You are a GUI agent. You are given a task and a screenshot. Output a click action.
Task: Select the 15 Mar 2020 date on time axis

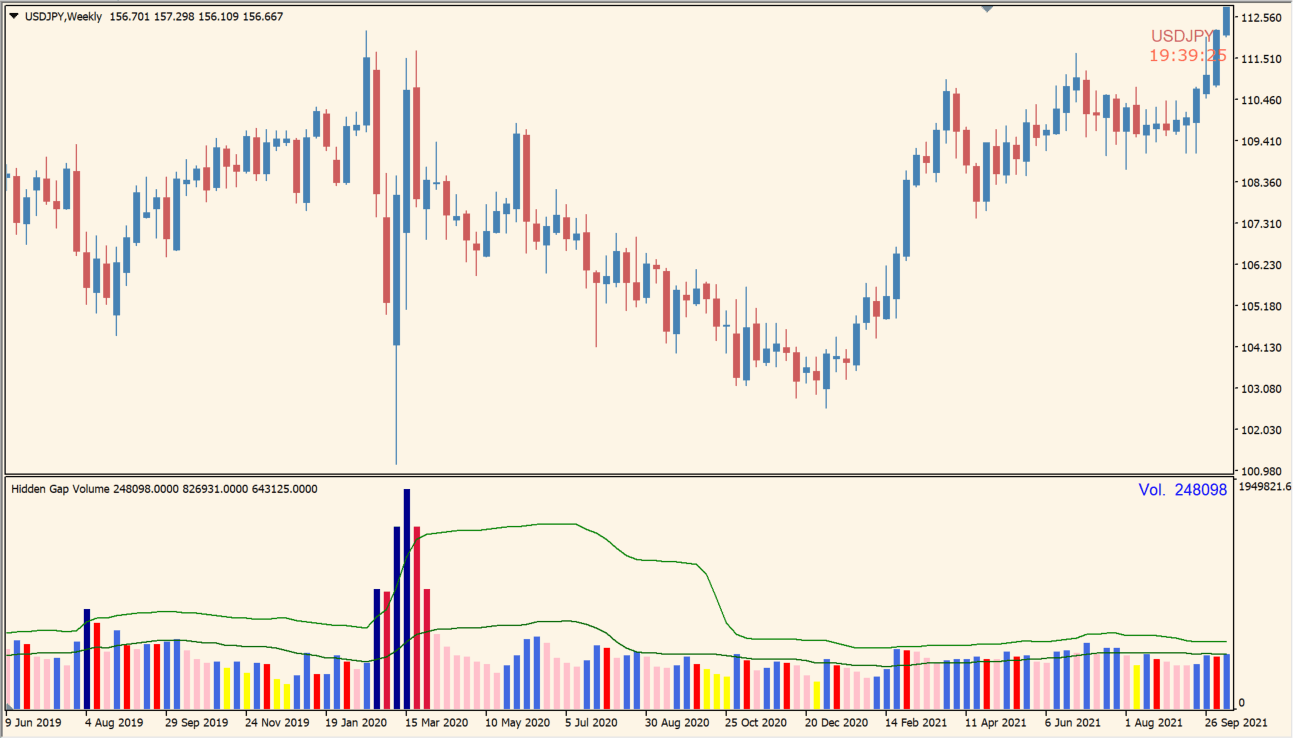point(430,722)
